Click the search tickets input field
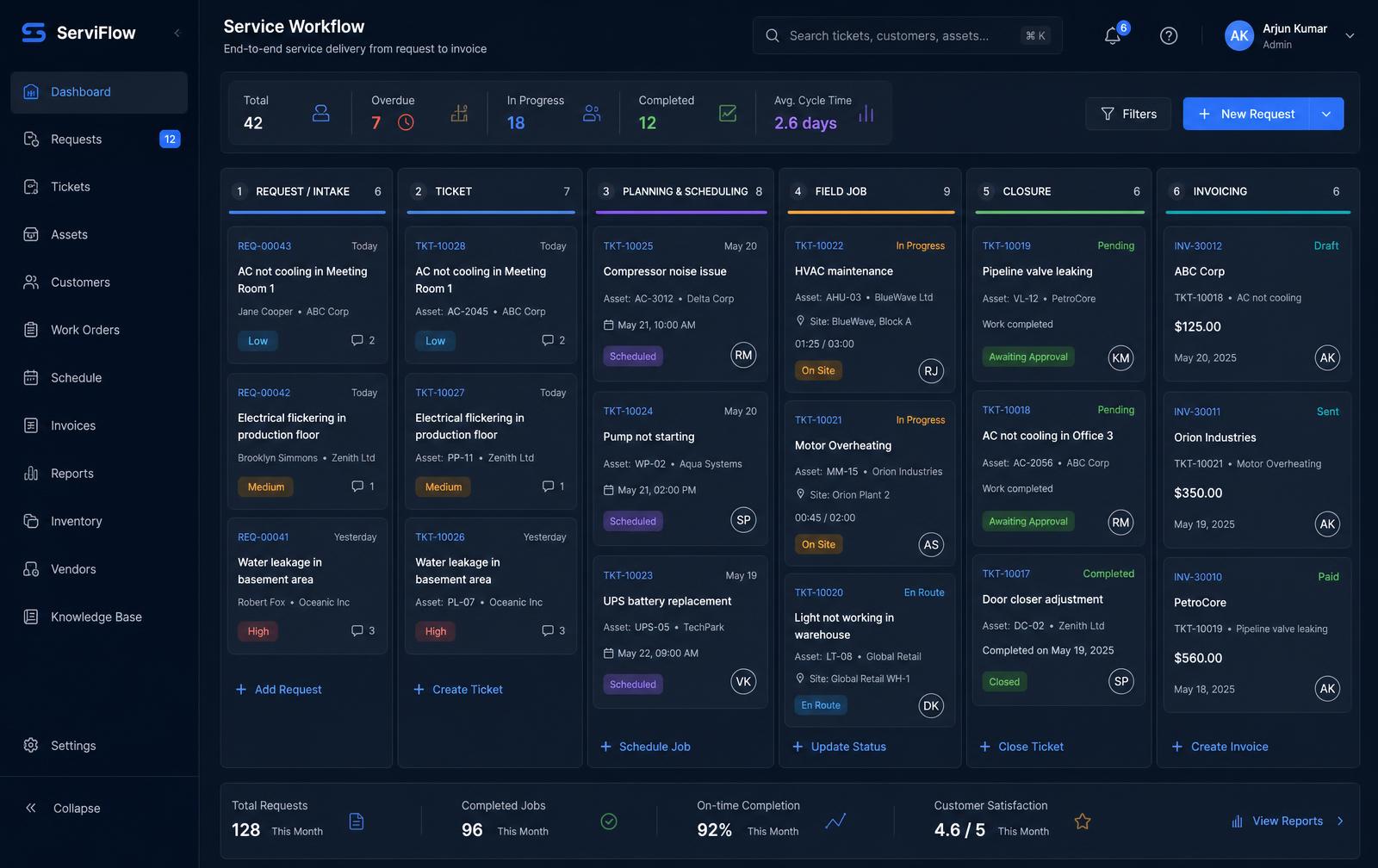Image resolution: width=1378 pixels, height=868 pixels. point(907,35)
